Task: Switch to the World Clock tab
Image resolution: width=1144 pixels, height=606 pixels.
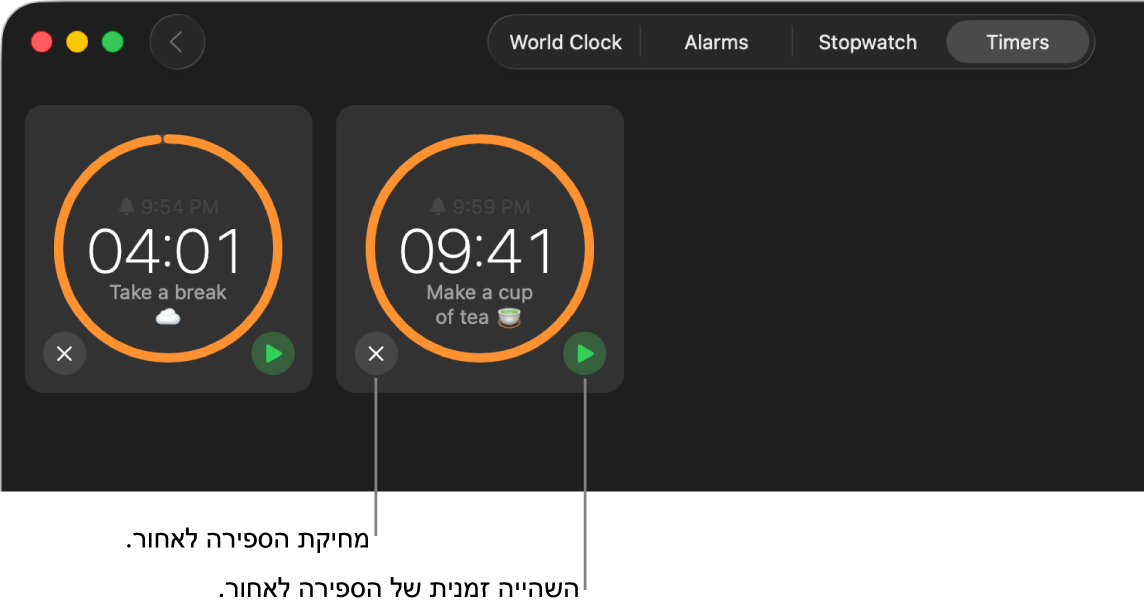Action: [x=565, y=42]
